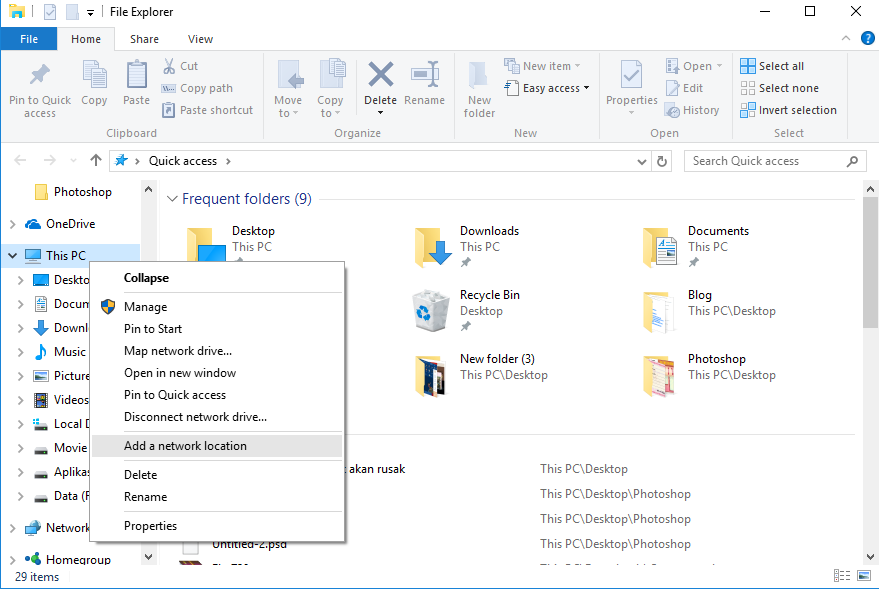Open the Quick Access Toolbar customize dropdown
Screen dimensions: 879x589
tap(90, 12)
